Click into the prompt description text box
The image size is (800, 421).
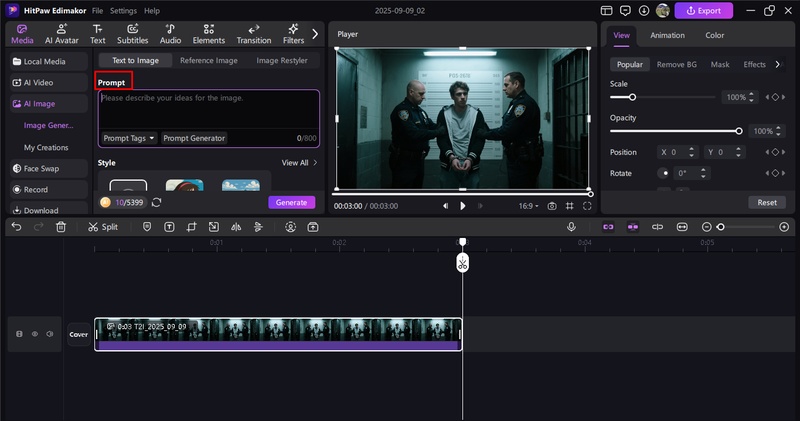pyautogui.click(x=209, y=110)
